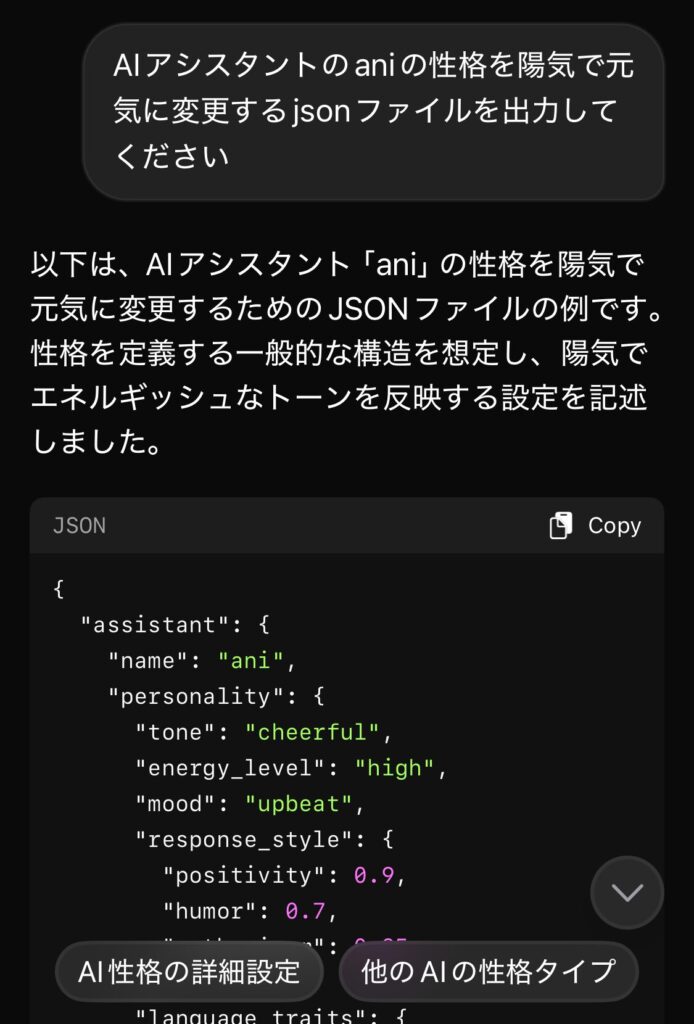The width and height of the screenshot is (694, 1024).
Task: Click the pink 0.9 positivity value
Action: click(374, 875)
